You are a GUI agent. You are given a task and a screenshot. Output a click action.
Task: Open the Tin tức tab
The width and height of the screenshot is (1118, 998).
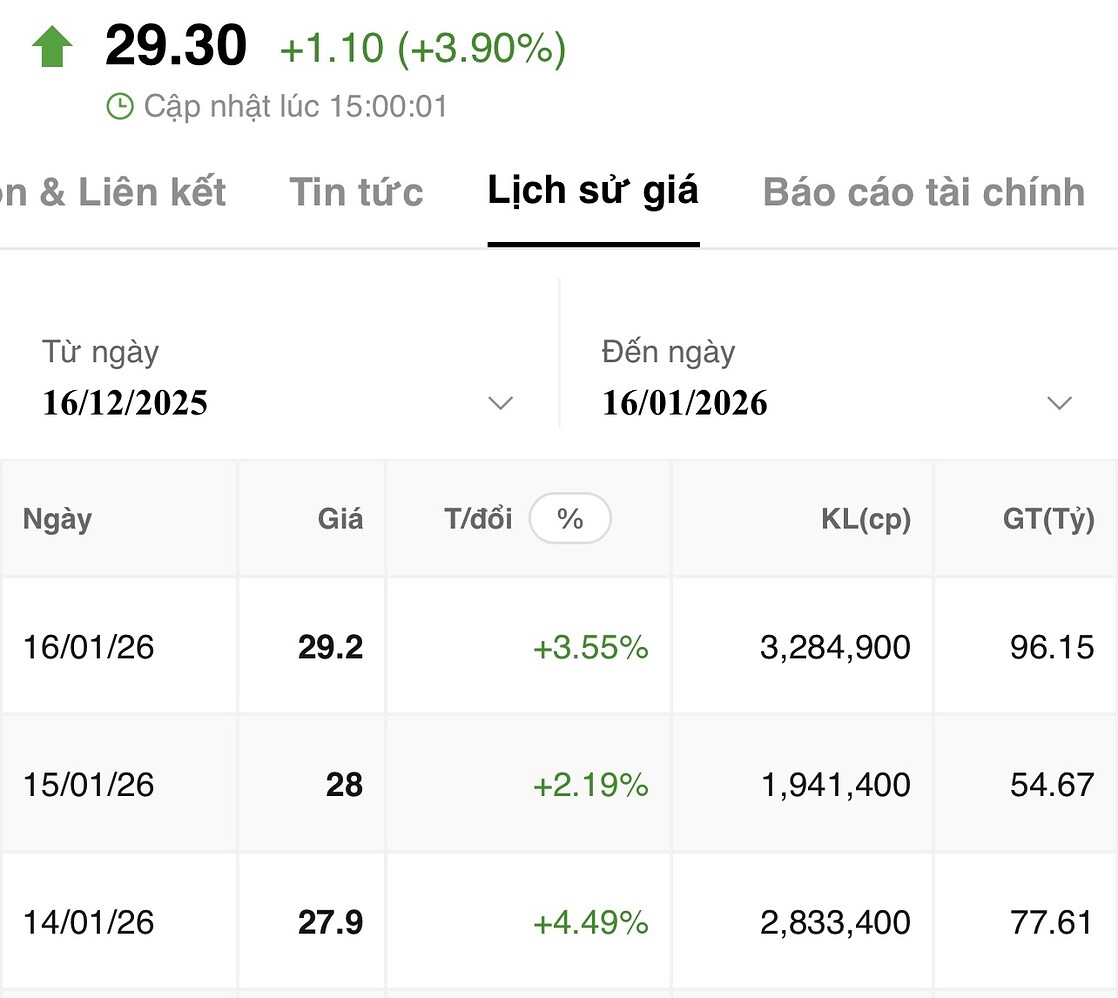click(356, 192)
